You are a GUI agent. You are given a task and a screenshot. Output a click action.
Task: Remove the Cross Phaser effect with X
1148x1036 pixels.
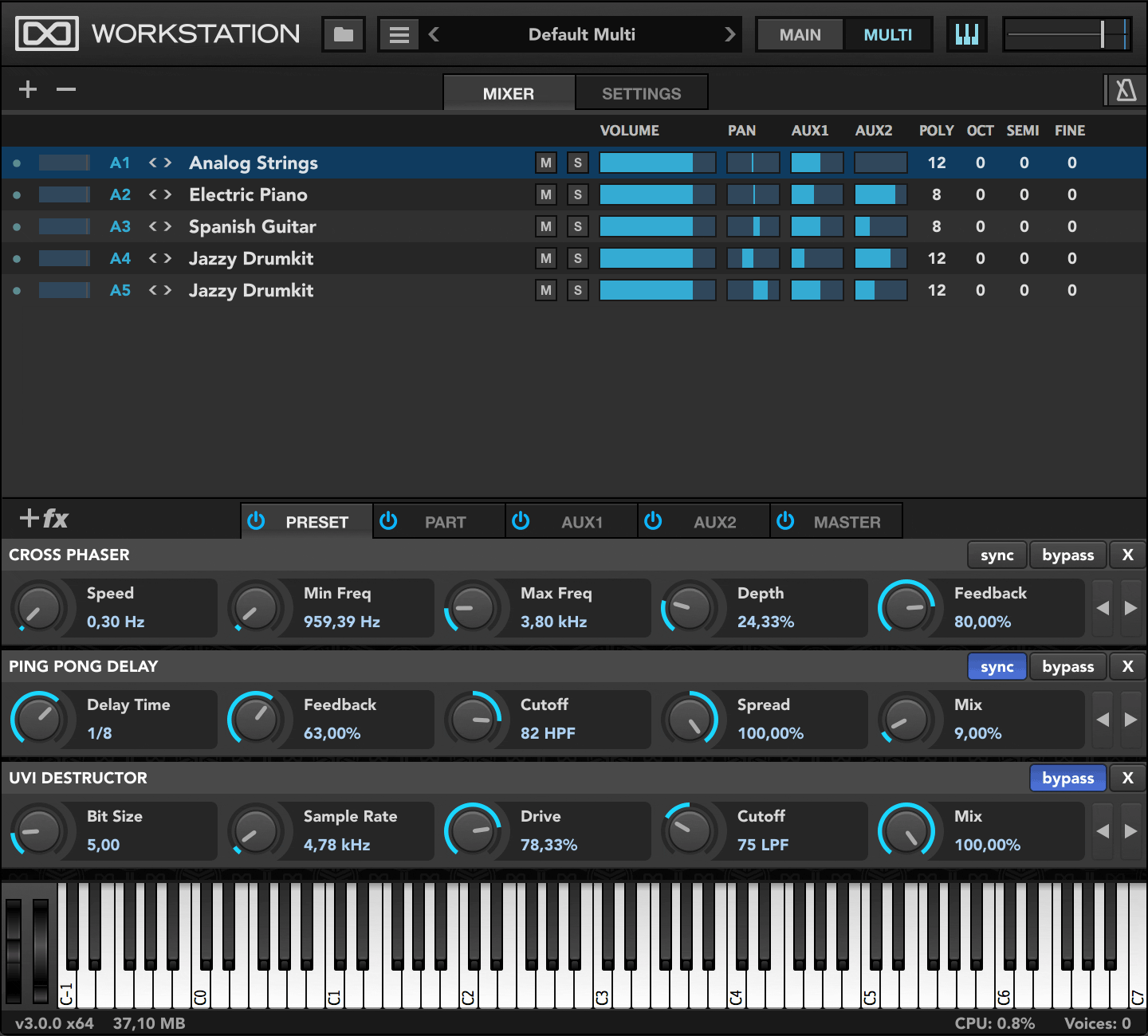(1127, 555)
